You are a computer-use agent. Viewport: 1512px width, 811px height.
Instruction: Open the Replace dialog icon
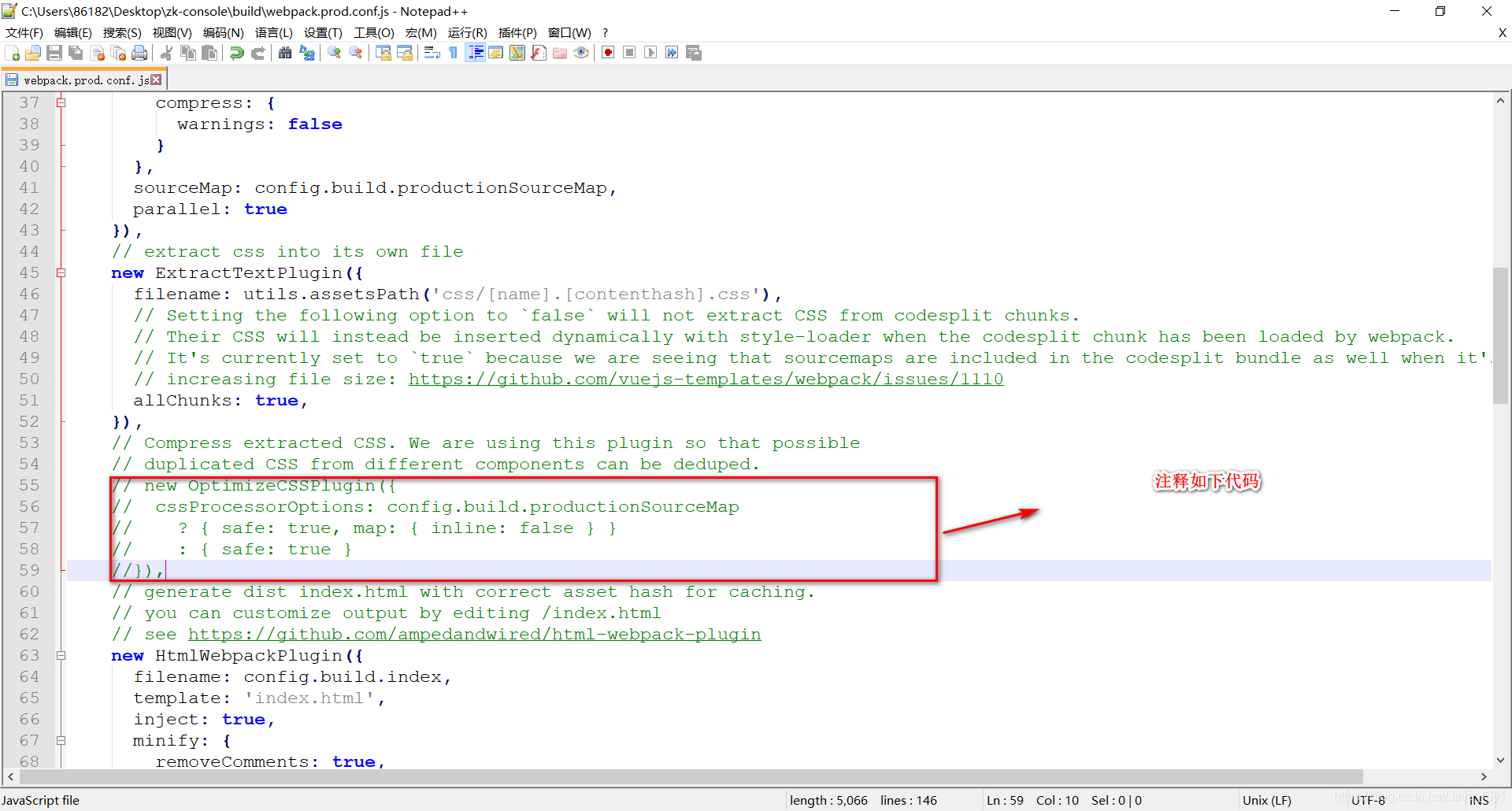tap(307, 53)
